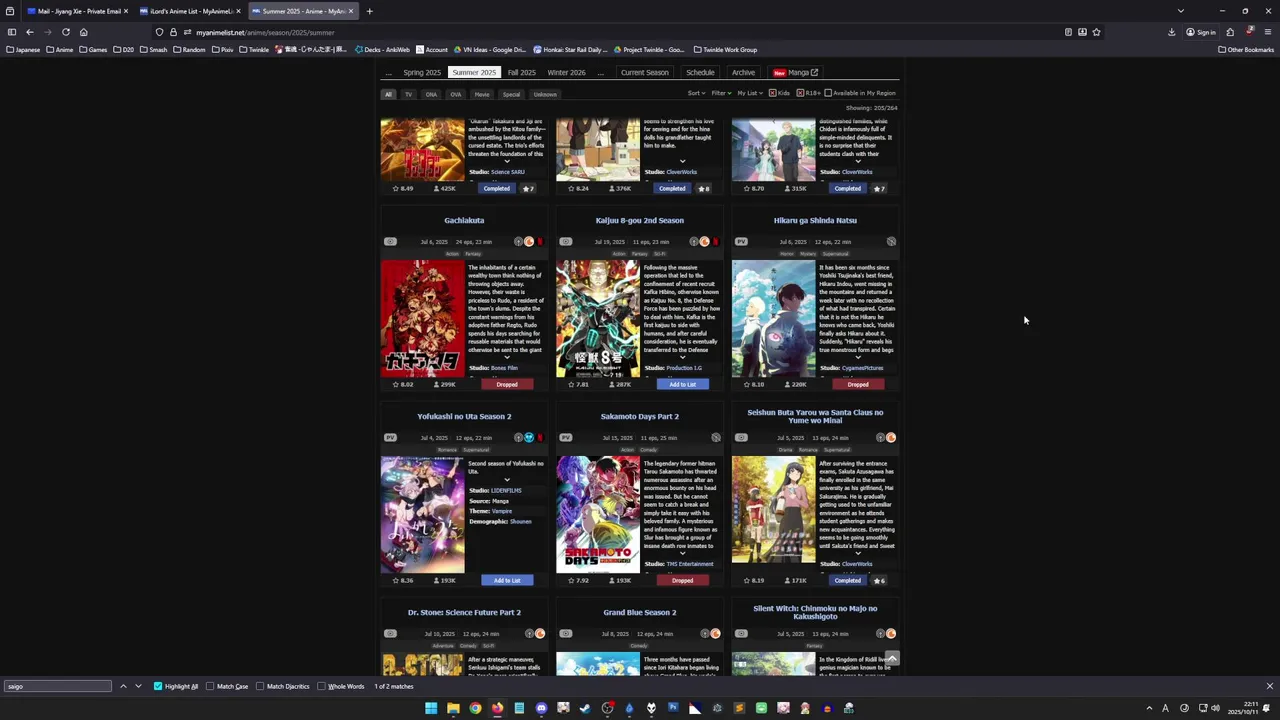Expand Gachiakuta synopsis with down chevron
1280x720 pixels.
[507, 357]
